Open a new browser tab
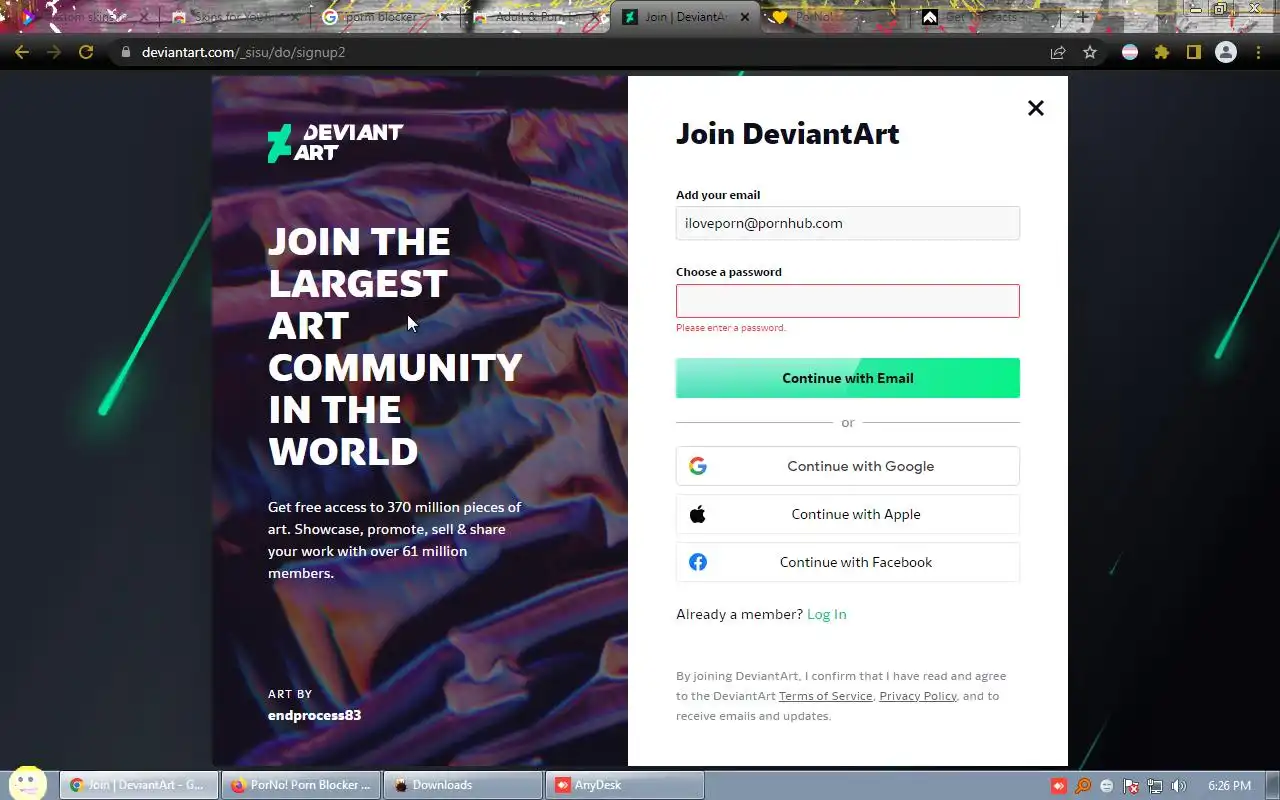1280x800 pixels. tap(1081, 17)
